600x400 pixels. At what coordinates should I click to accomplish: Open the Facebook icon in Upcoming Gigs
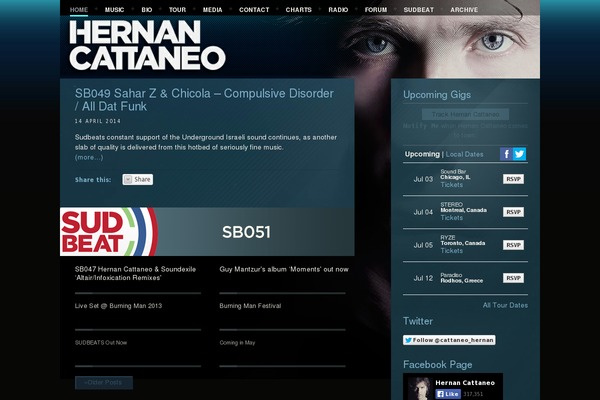click(x=506, y=154)
